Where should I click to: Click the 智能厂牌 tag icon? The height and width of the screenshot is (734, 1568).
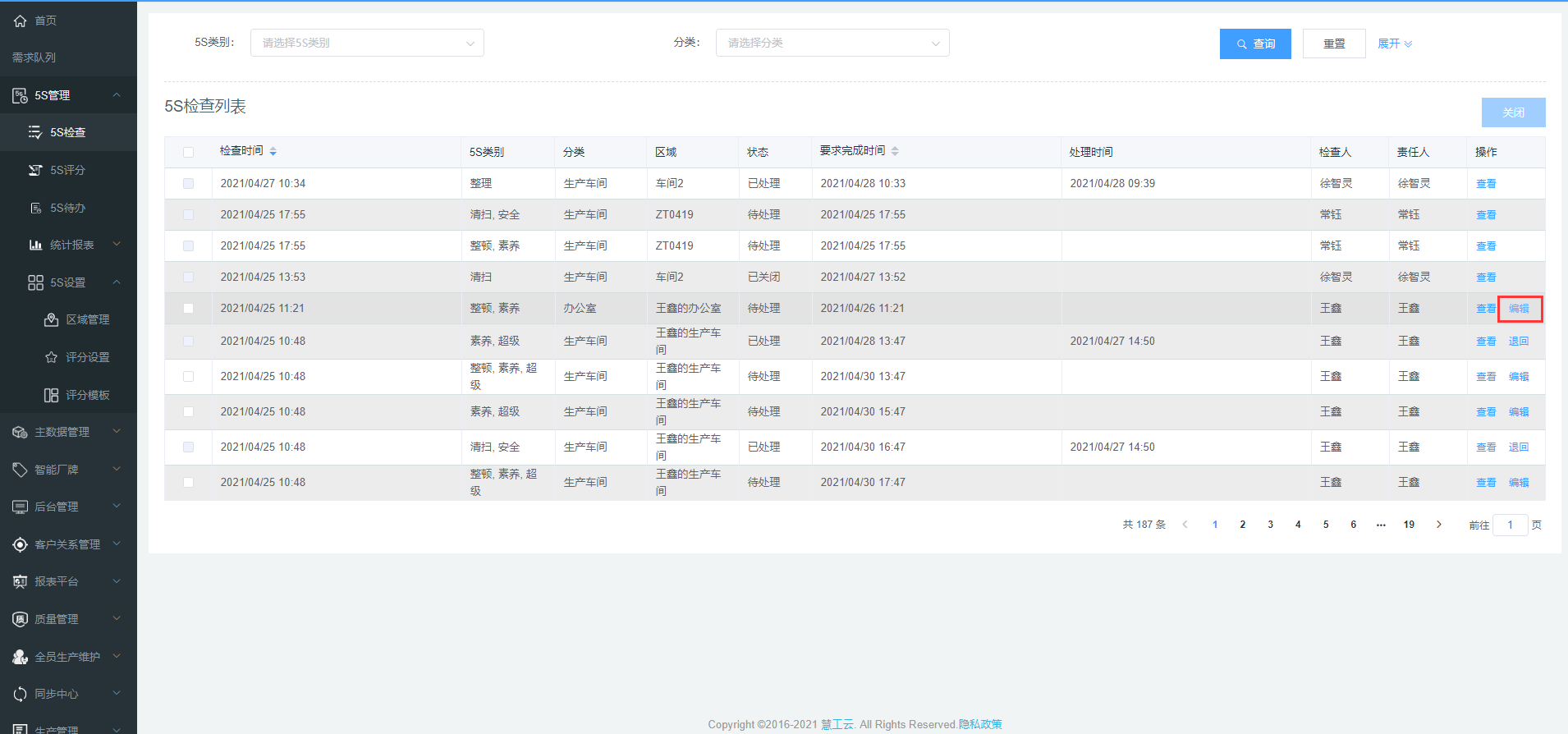coord(20,470)
